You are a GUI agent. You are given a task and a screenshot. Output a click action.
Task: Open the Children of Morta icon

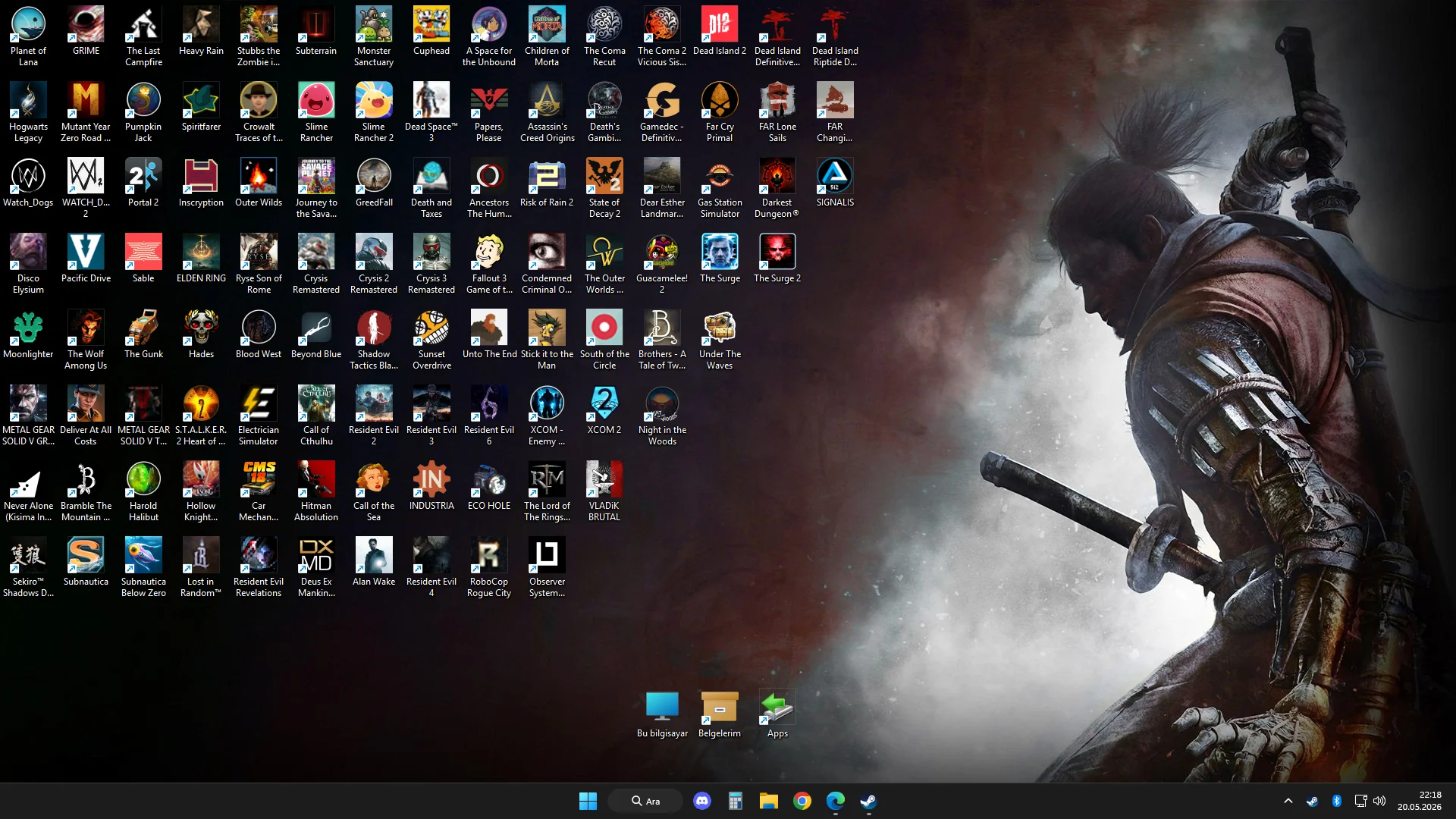pyautogui.click(x=547, y=36)
